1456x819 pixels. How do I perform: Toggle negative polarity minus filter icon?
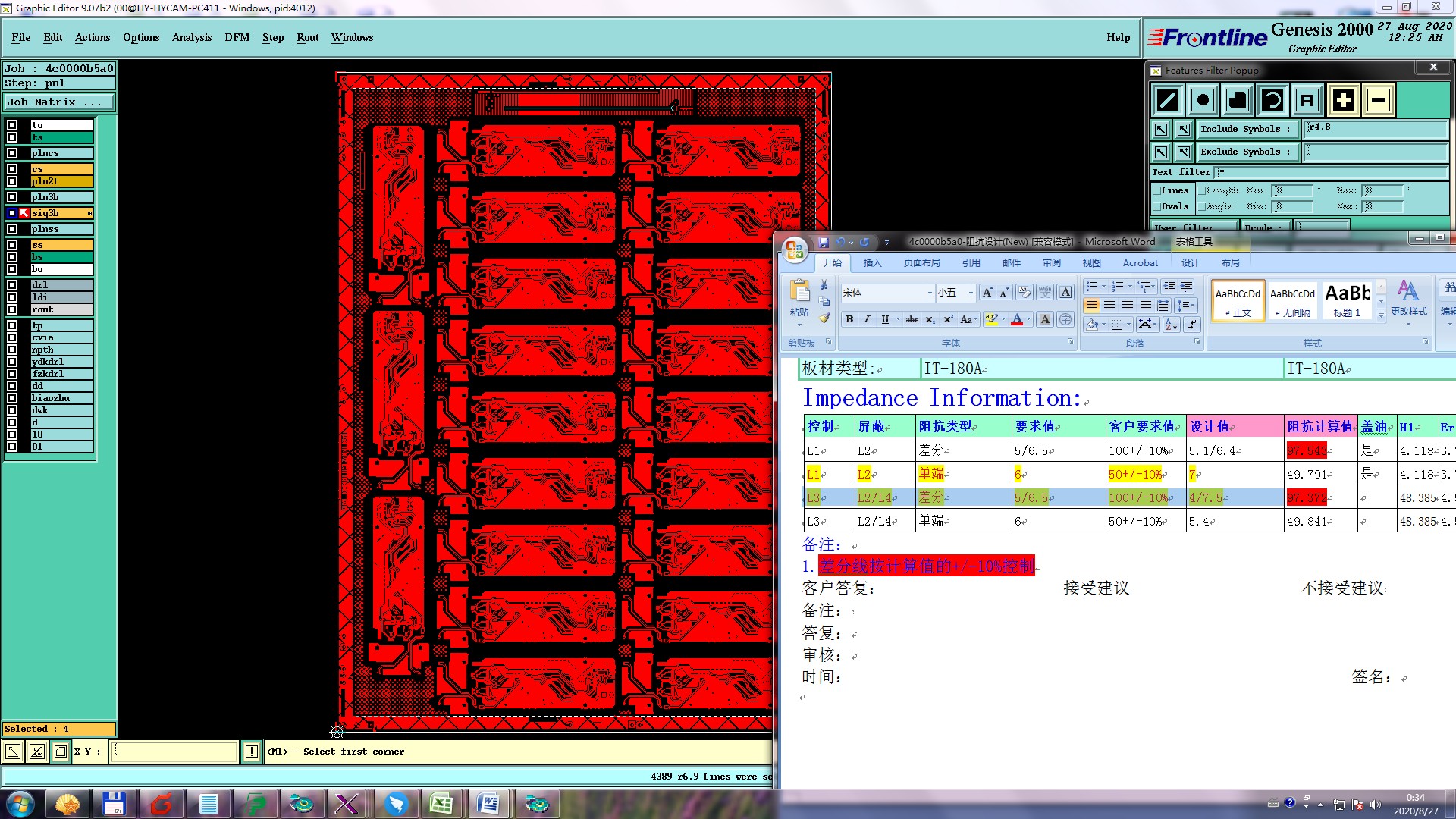point(1379,100)
